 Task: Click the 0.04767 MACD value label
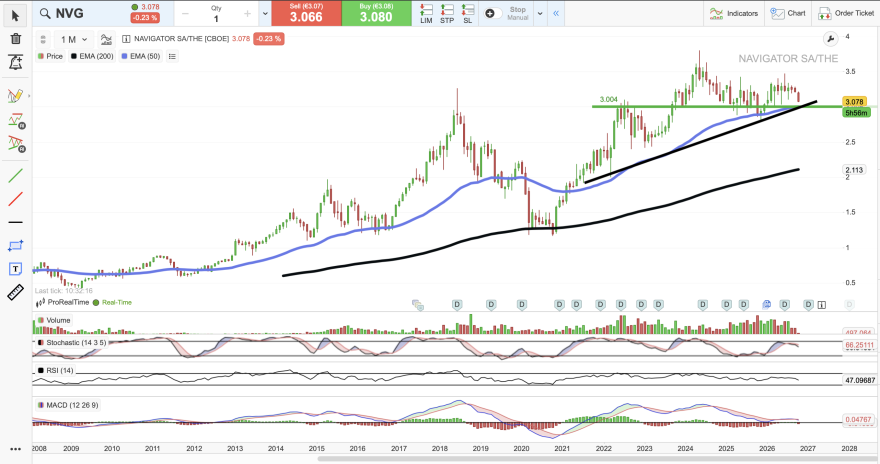[x=859, y=419]
